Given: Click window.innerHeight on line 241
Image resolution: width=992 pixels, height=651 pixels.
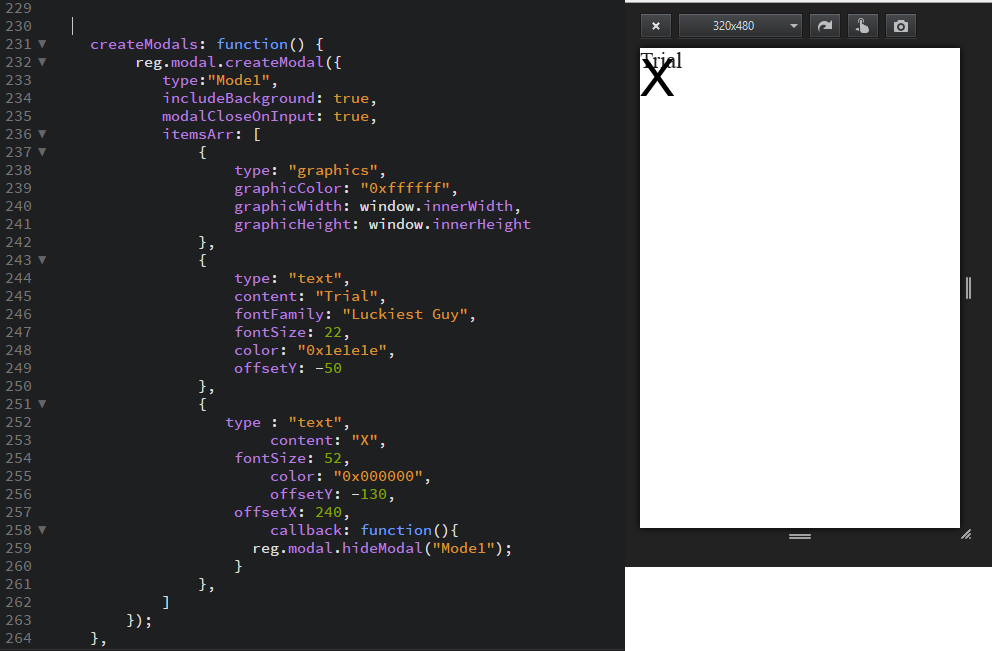Looking at the screenshot, I should tap(450, 224).
